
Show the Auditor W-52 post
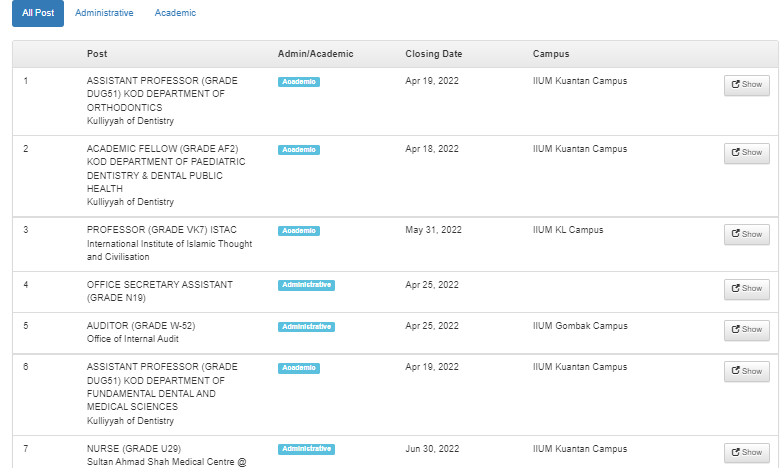(x=747, y=330)
